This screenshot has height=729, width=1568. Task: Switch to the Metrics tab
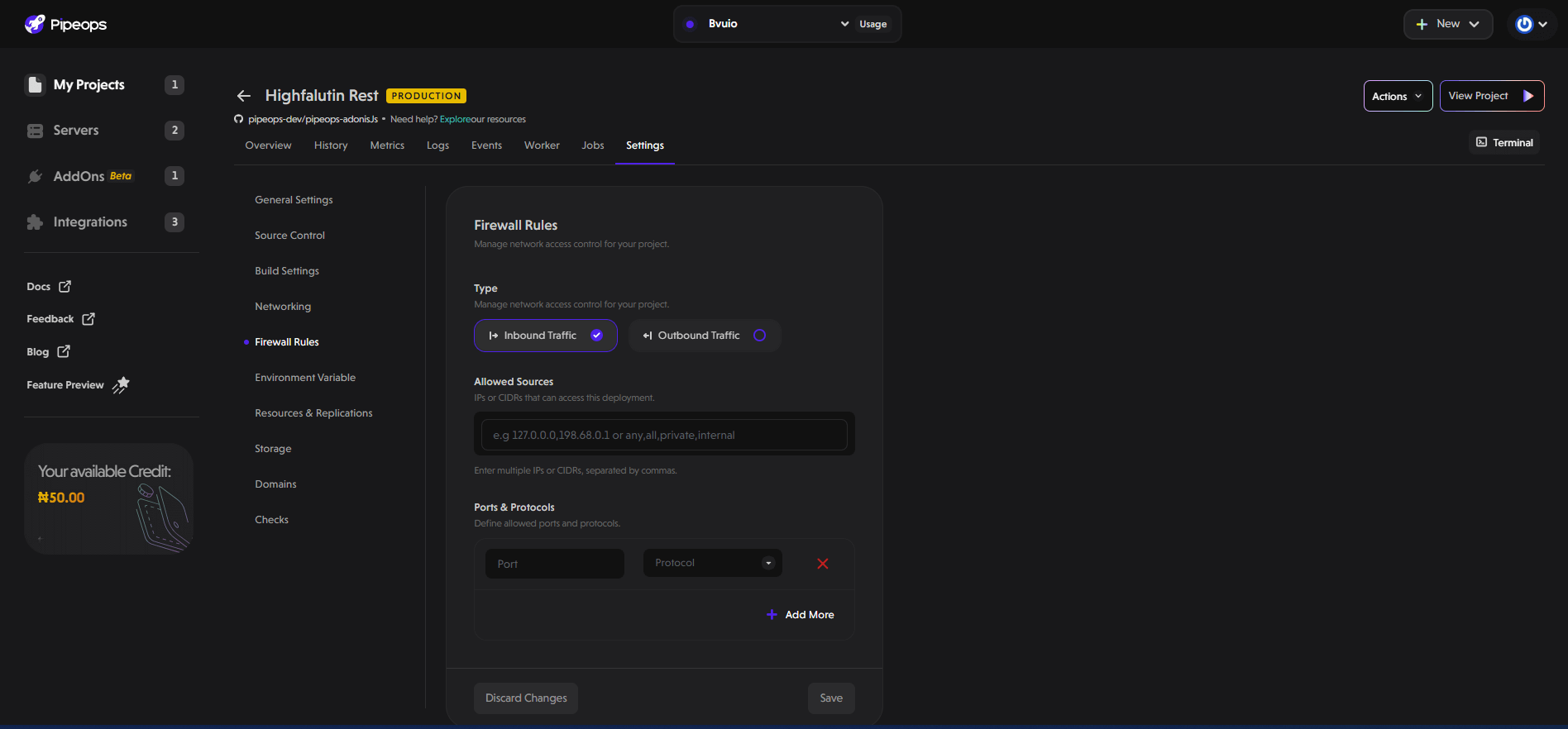click(387, 145)
